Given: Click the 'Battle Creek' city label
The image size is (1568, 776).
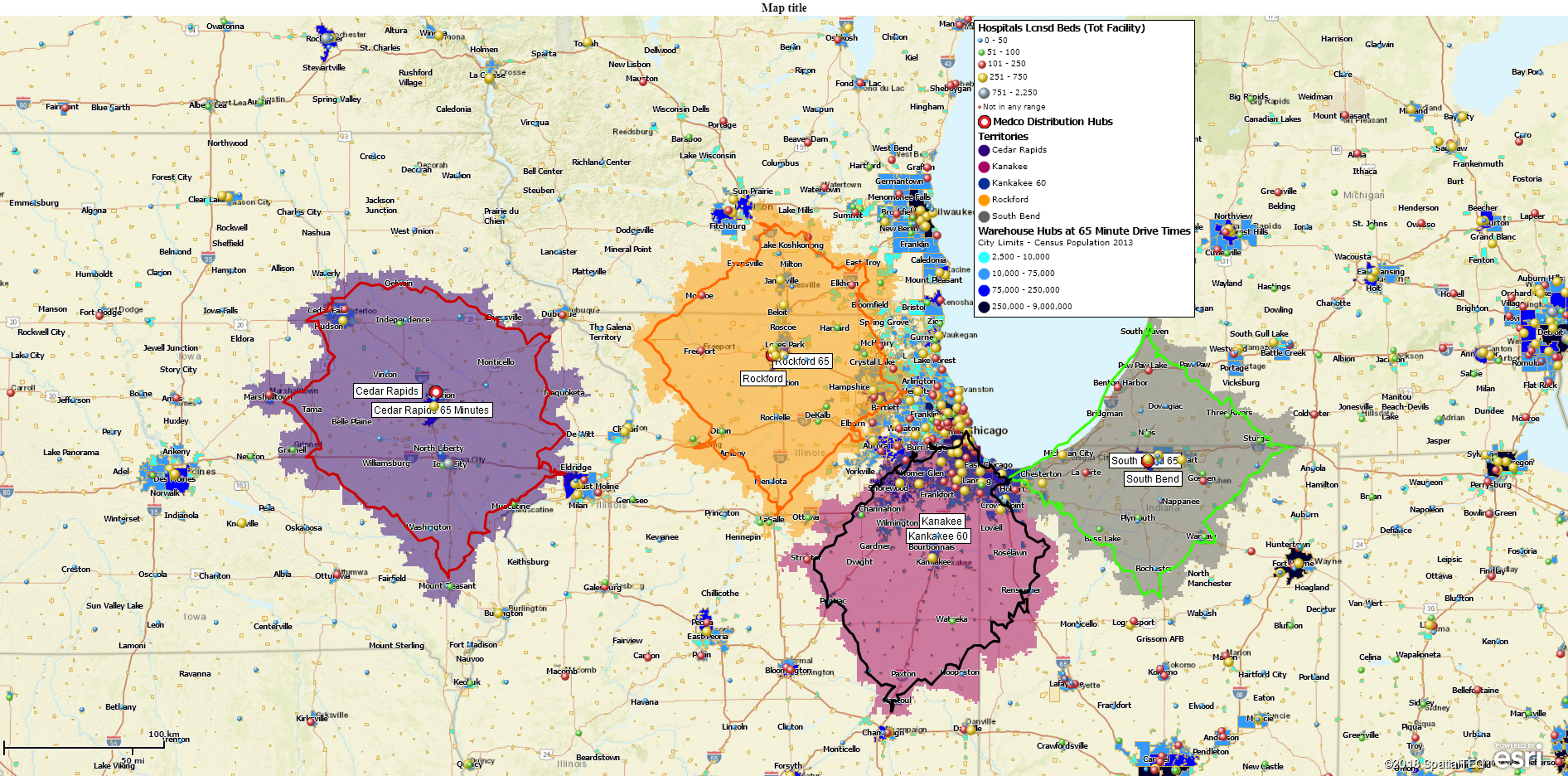Looking at the screenshot, I should [1283, 353].
